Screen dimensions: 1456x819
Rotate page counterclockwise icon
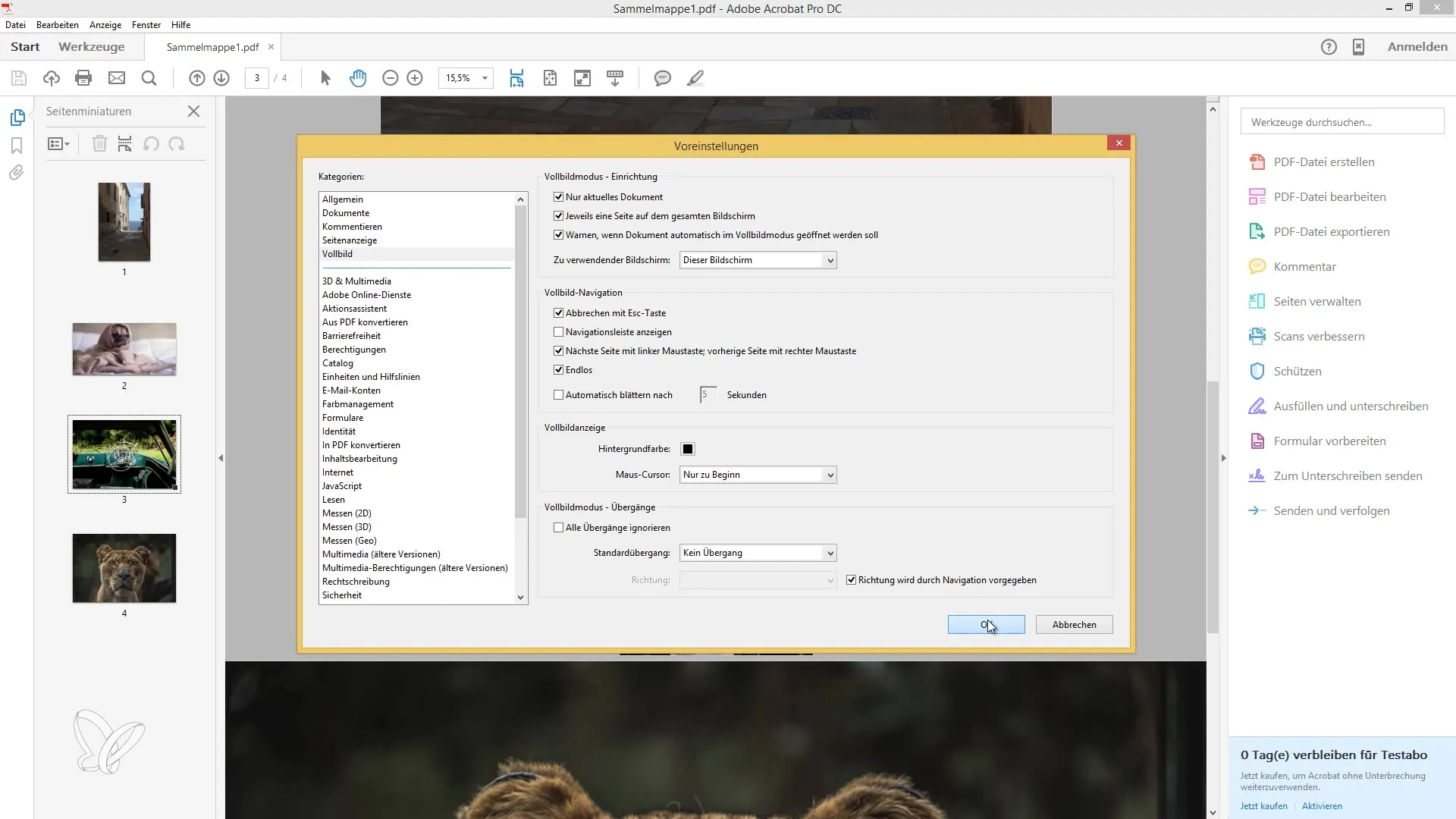pos(152,144)
